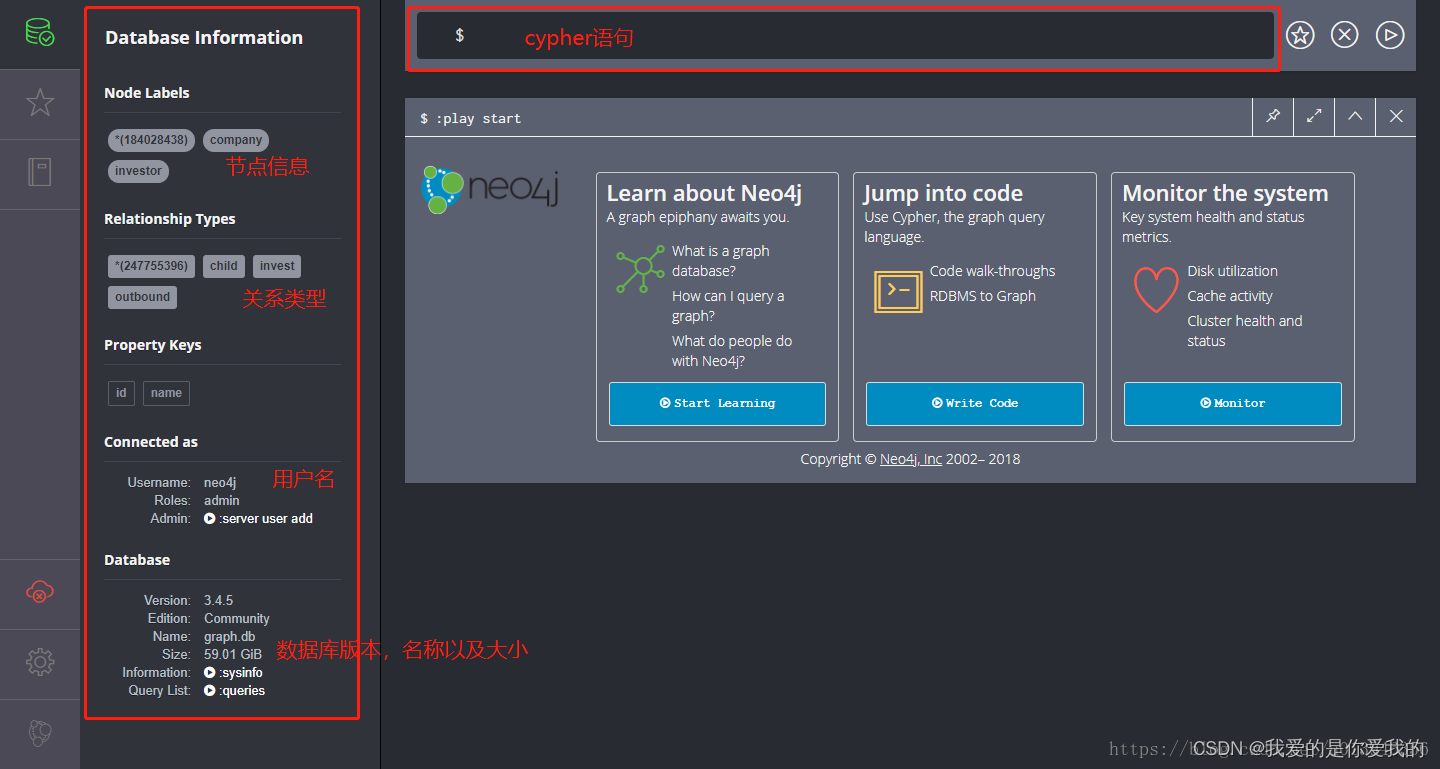Image resolution: width=1440 pixels, height=769 pixels.
Task: Run the :queries command link
Action: tap(235, 690)
